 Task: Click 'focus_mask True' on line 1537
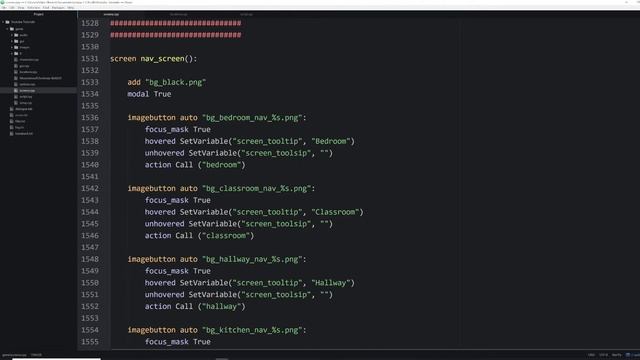[178, 129]
